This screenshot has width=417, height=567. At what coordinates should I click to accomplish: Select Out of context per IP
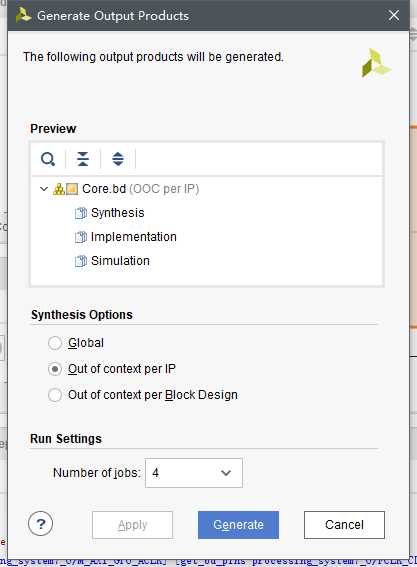tap(55, 369)
